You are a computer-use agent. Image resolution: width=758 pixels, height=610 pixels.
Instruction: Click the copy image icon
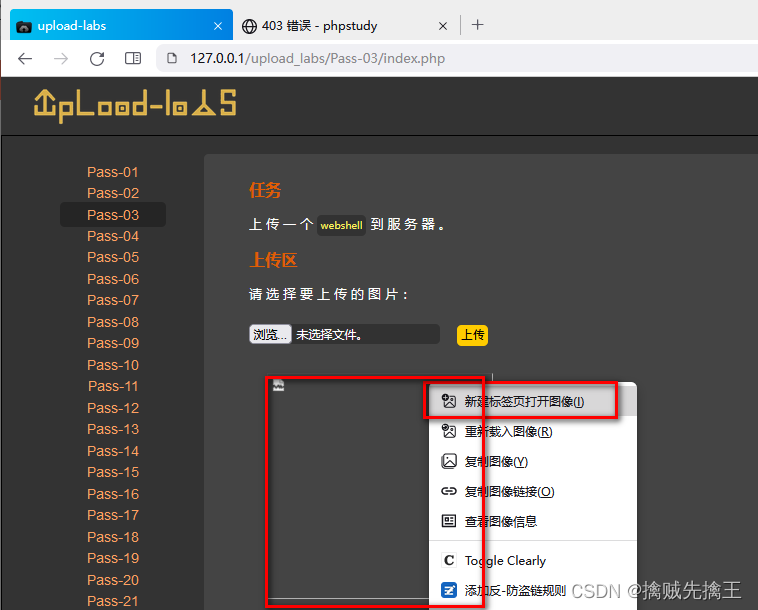click(449, 461)
